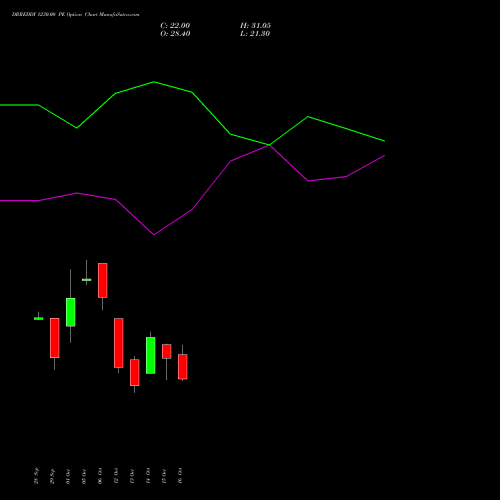Screen dimensions: 500x500
Task: Select the 05 Oct date label
Action: [x=84, y=476]
